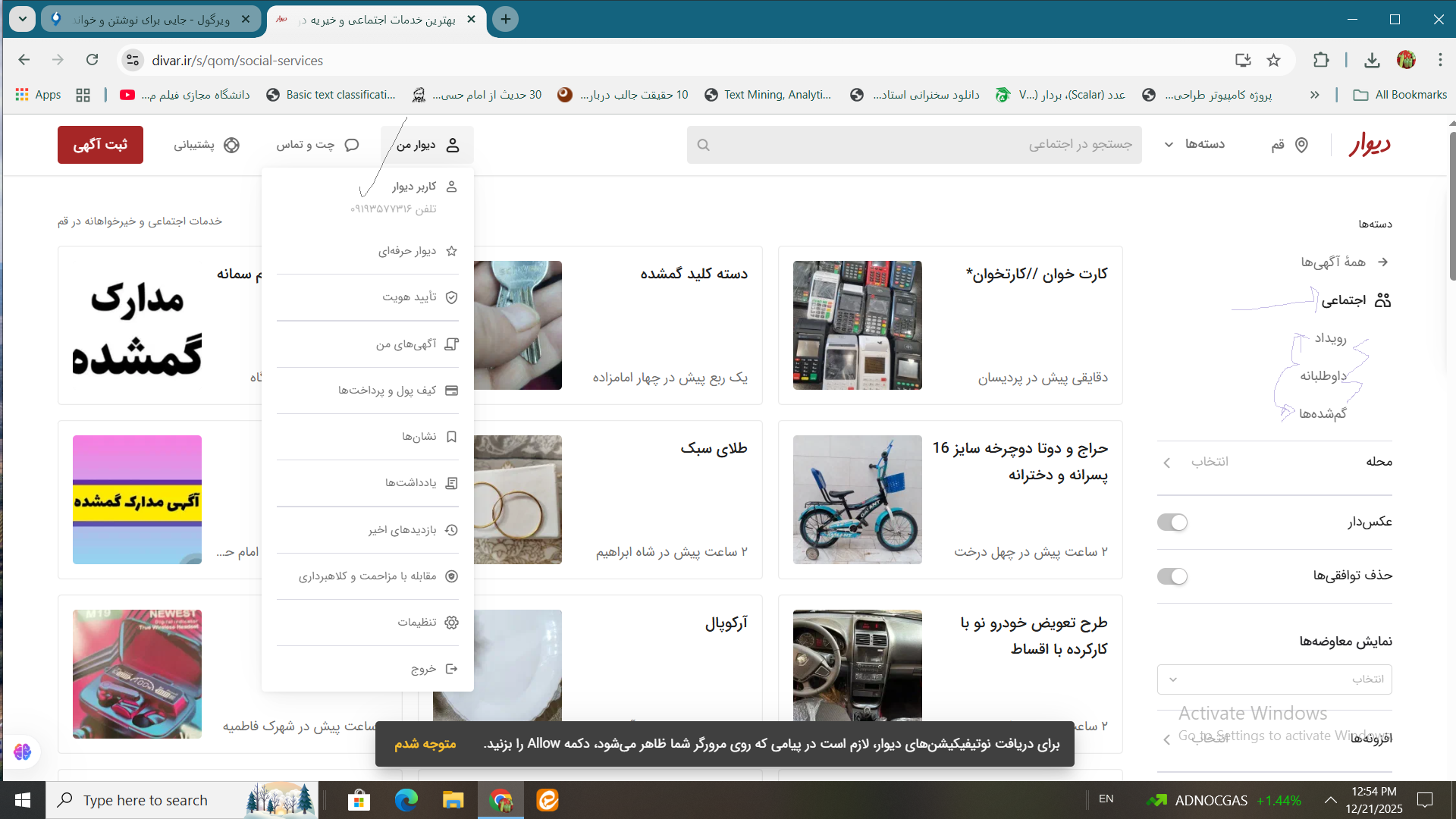Click the logout icon for خروج
Viewport: 1456px width, 819px height.
point(451,669)
